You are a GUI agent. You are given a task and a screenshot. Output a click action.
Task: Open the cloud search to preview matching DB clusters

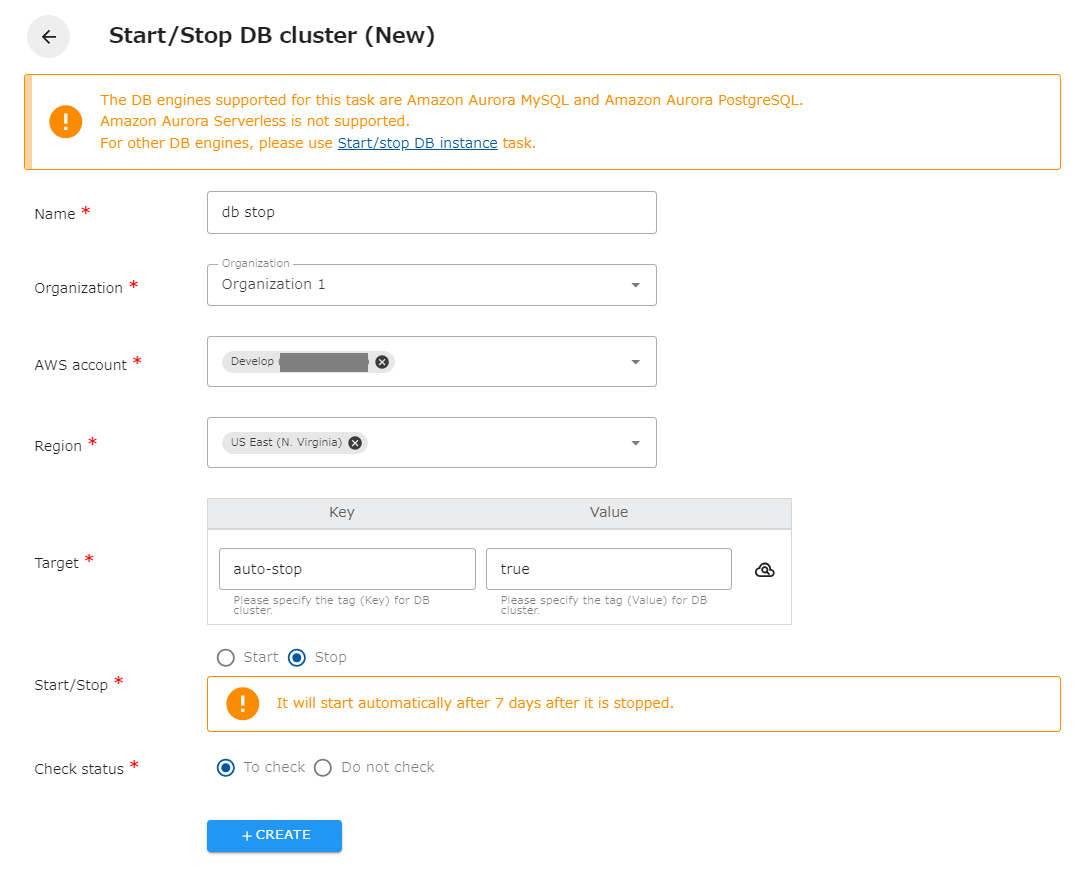(x=765, y=569)
